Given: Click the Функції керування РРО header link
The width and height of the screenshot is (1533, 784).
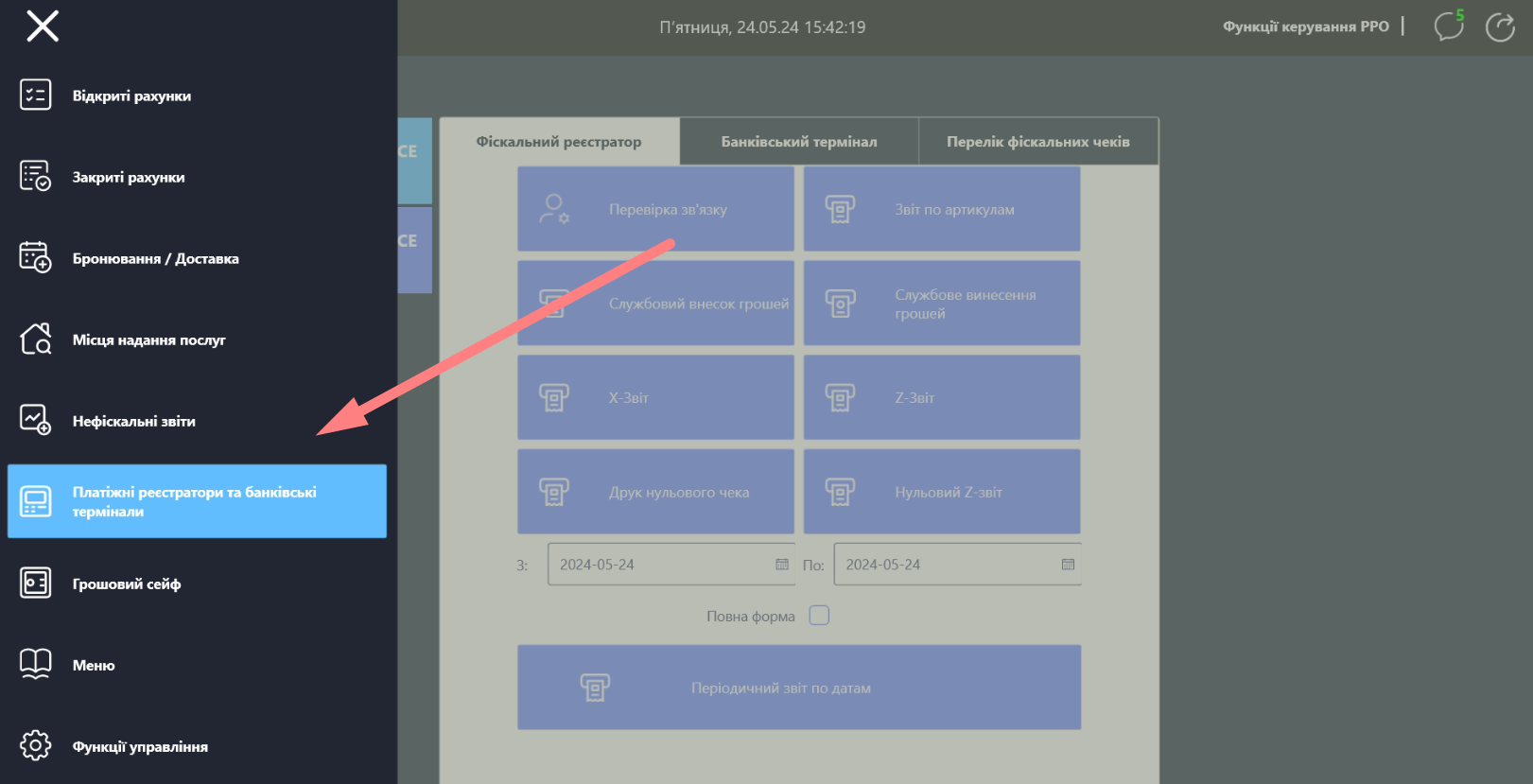Looking at the screenshot, I should [x=1305, y=26].
